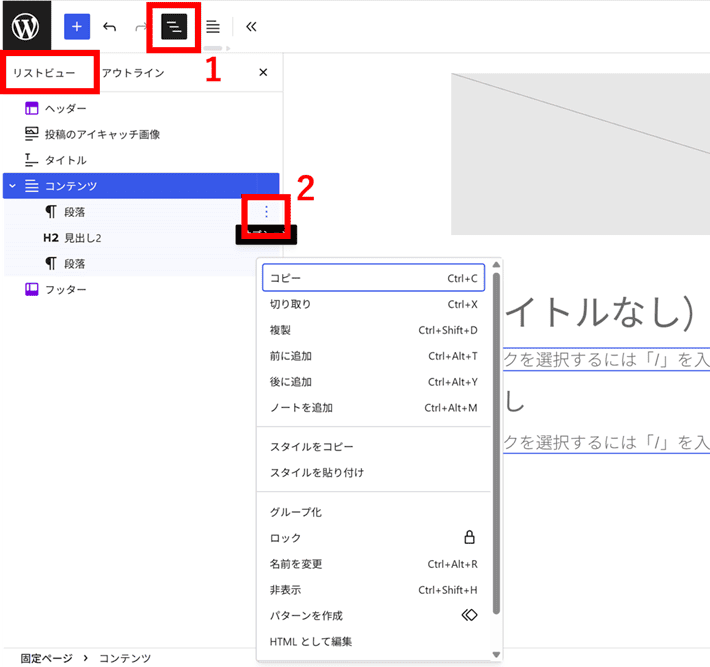Click the フッター template part icon
710x667 pixels.
point(32,289)
